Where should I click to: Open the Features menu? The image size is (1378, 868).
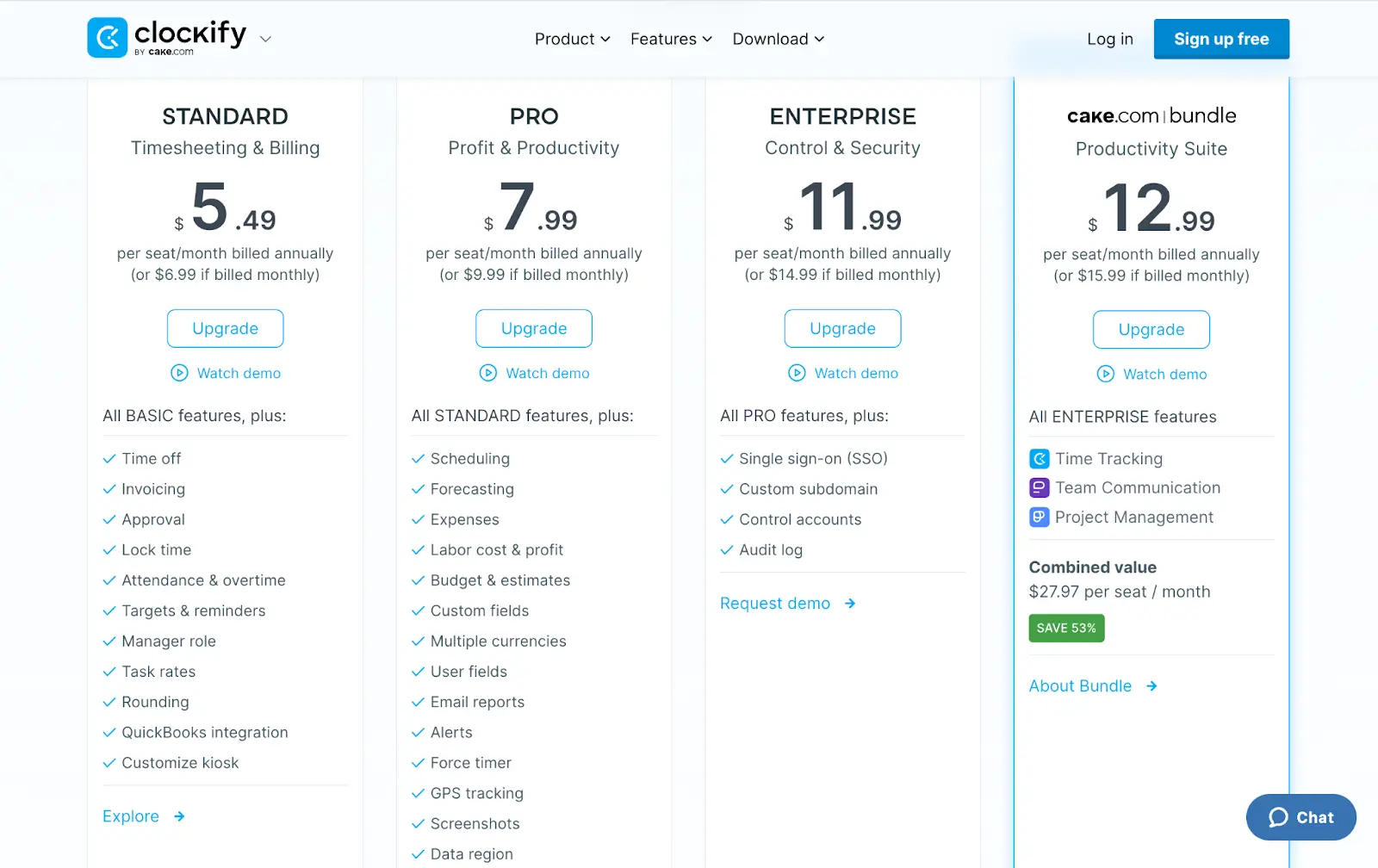pos(671,39)
